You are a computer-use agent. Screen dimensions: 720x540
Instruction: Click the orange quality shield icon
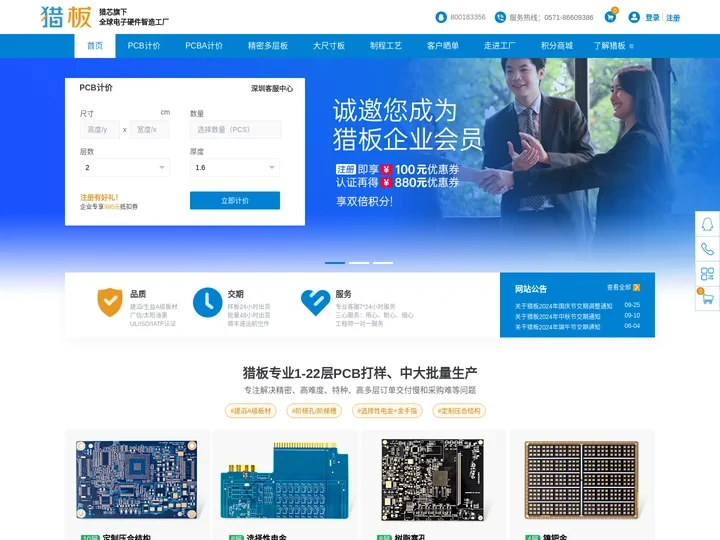(110, 302)
